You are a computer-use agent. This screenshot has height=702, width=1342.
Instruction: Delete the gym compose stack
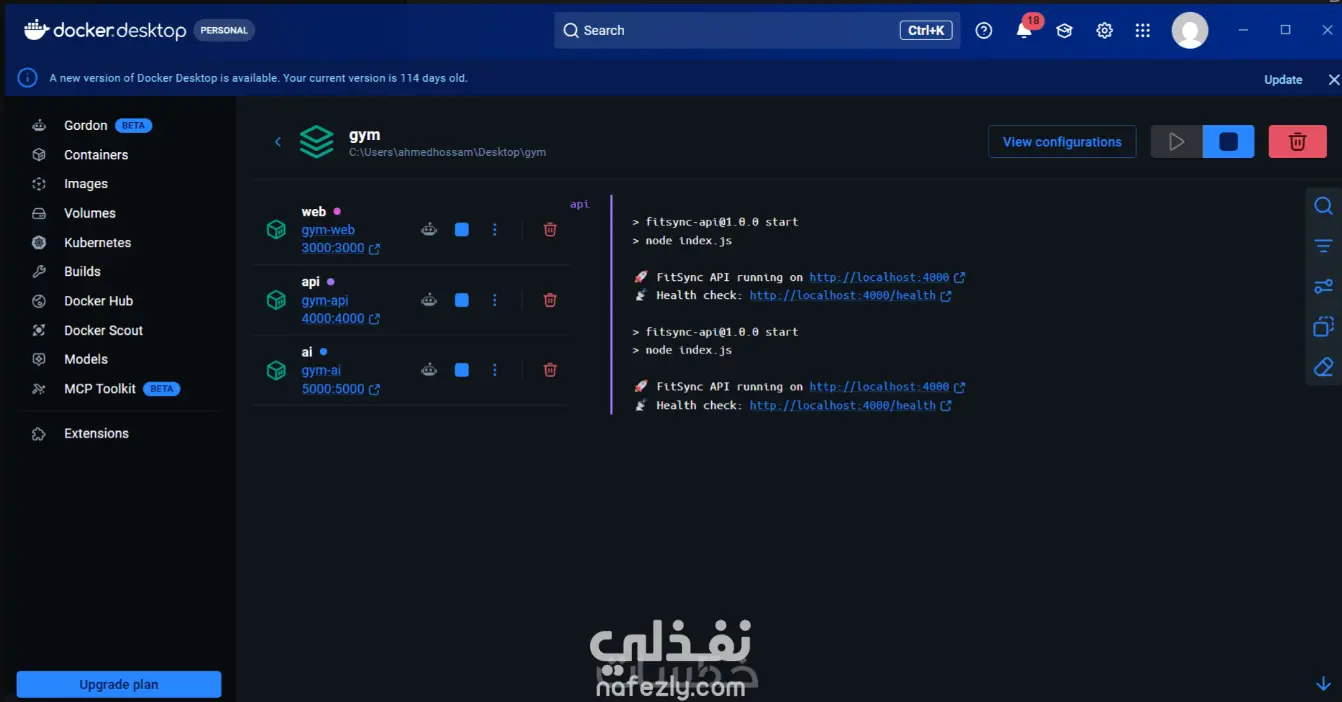coord(1298,142)
